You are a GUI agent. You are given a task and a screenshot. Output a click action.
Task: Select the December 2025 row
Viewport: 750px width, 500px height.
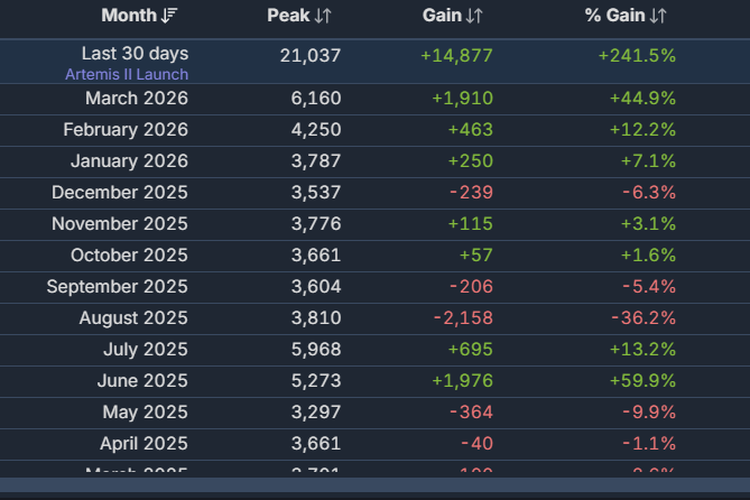coord(375,193)
